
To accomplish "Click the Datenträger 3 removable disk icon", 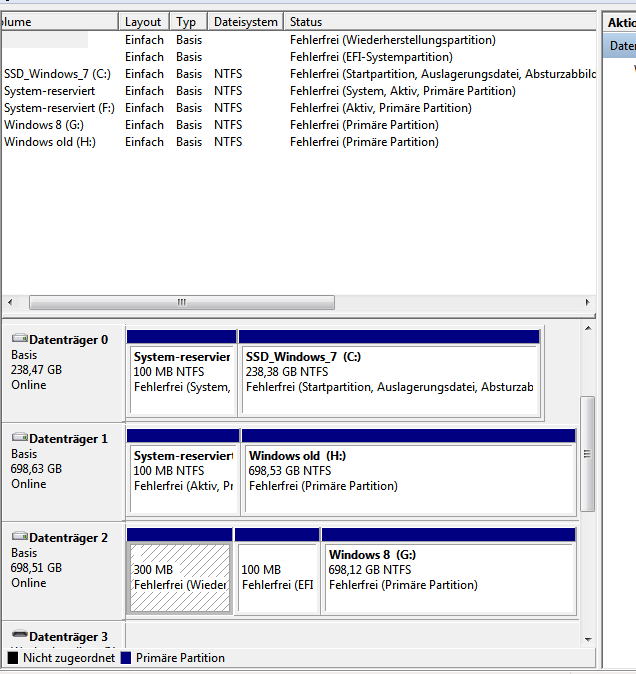I will [x=20, y=634].
